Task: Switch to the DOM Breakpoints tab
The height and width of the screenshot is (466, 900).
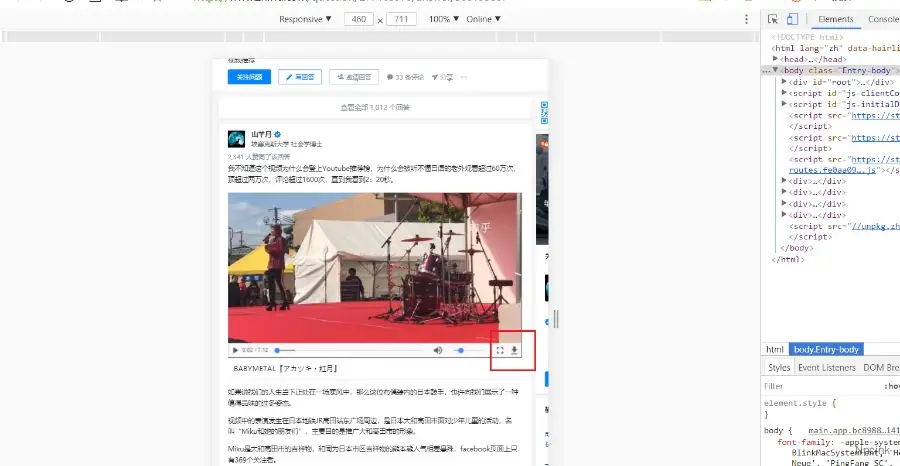Action: click(x=881, y=367)
